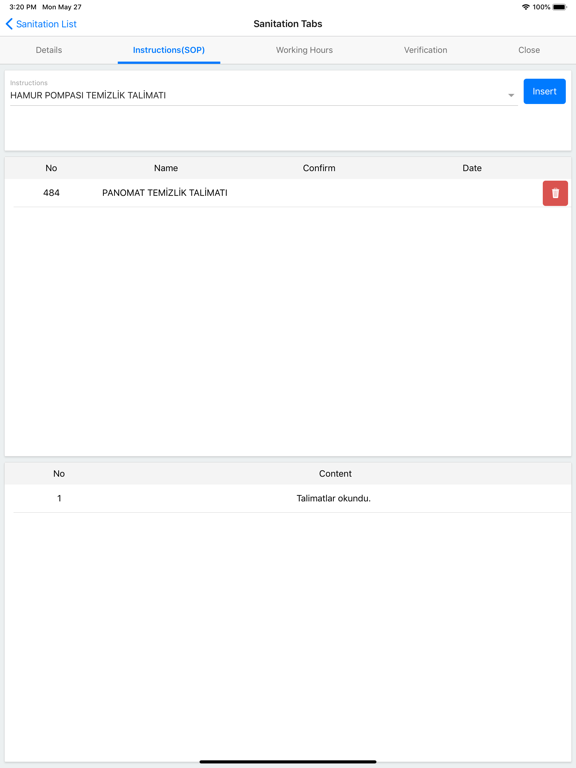Screen dimensions: 576x768
Task: Tap the battery indicator in status bar
Action: click(x=560, y=7)
